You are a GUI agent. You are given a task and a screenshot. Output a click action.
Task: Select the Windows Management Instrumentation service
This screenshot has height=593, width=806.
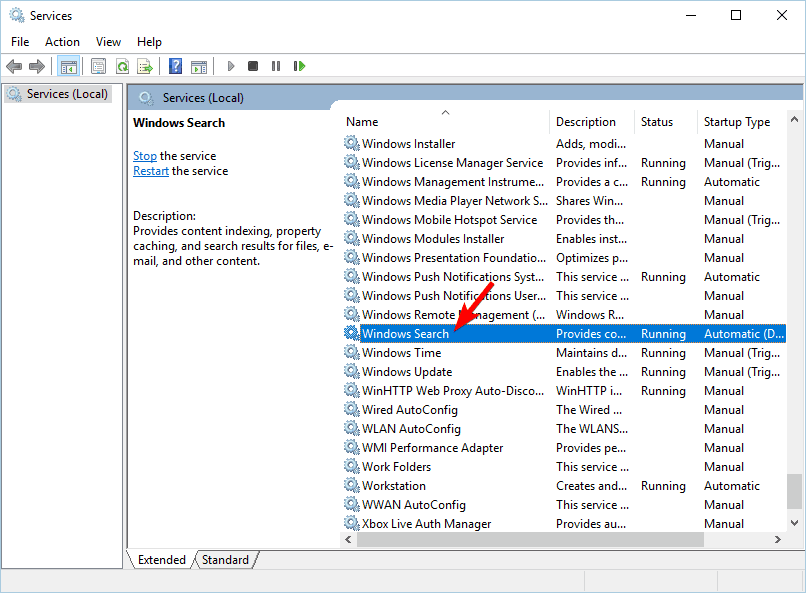[564, 181]
